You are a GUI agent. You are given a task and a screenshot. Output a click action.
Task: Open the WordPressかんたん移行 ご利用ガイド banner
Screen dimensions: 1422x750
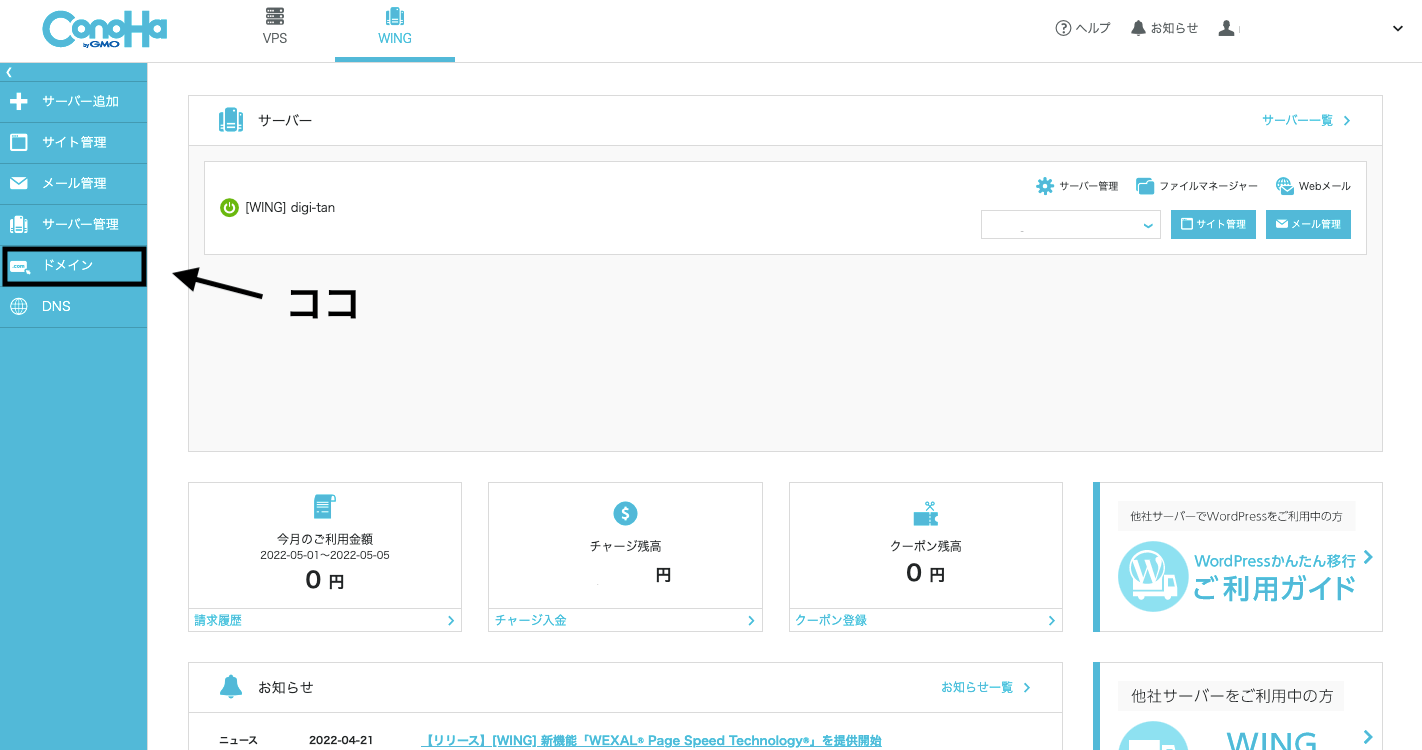point(1238,557)
